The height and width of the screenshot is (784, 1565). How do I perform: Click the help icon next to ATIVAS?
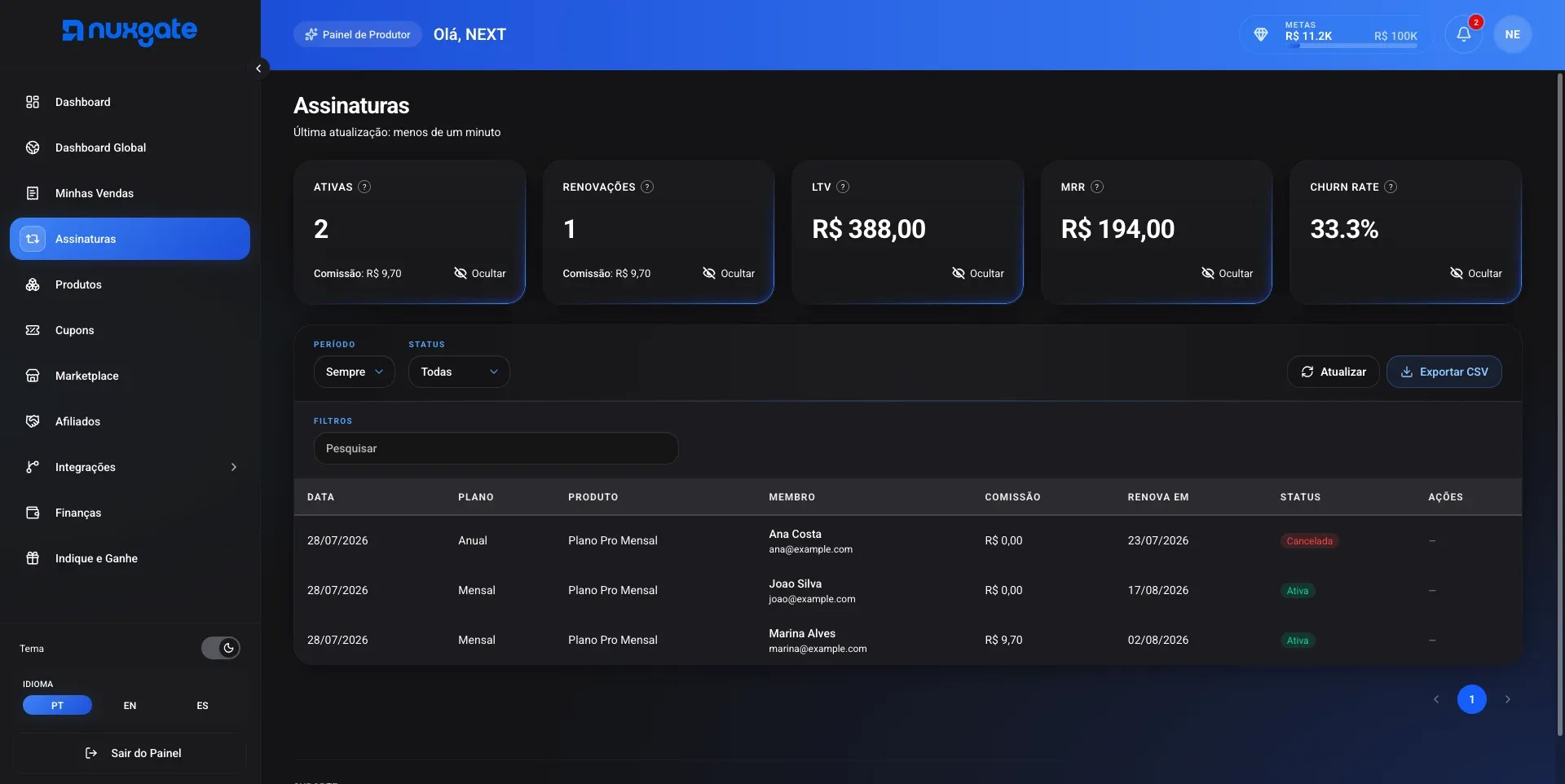click(364, 187)
